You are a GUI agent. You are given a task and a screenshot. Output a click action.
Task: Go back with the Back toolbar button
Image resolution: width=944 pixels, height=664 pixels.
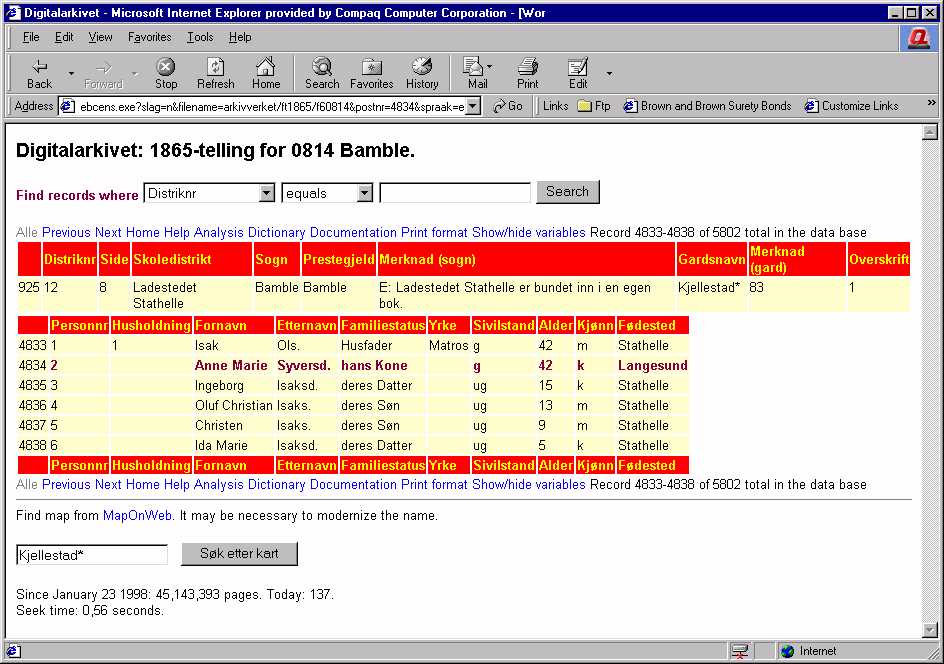[x=40, y=73]
